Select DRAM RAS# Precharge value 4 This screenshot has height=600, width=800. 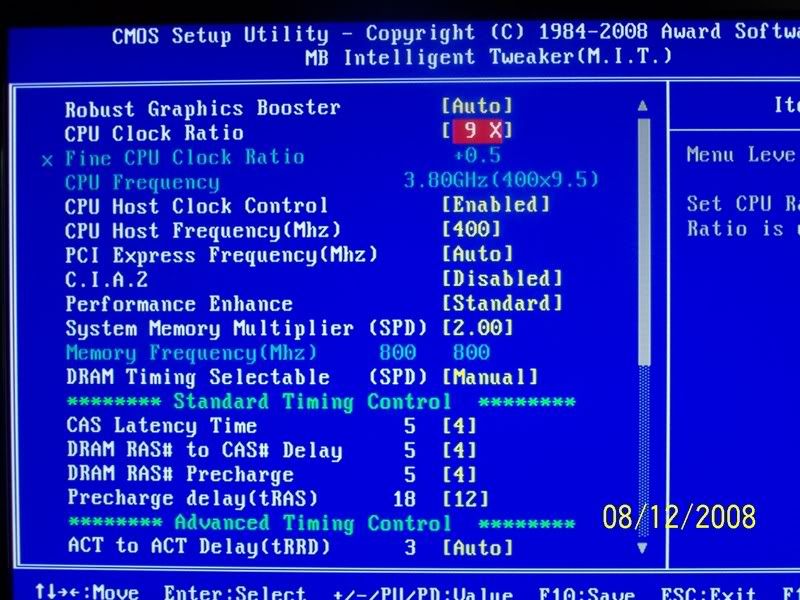459,474
